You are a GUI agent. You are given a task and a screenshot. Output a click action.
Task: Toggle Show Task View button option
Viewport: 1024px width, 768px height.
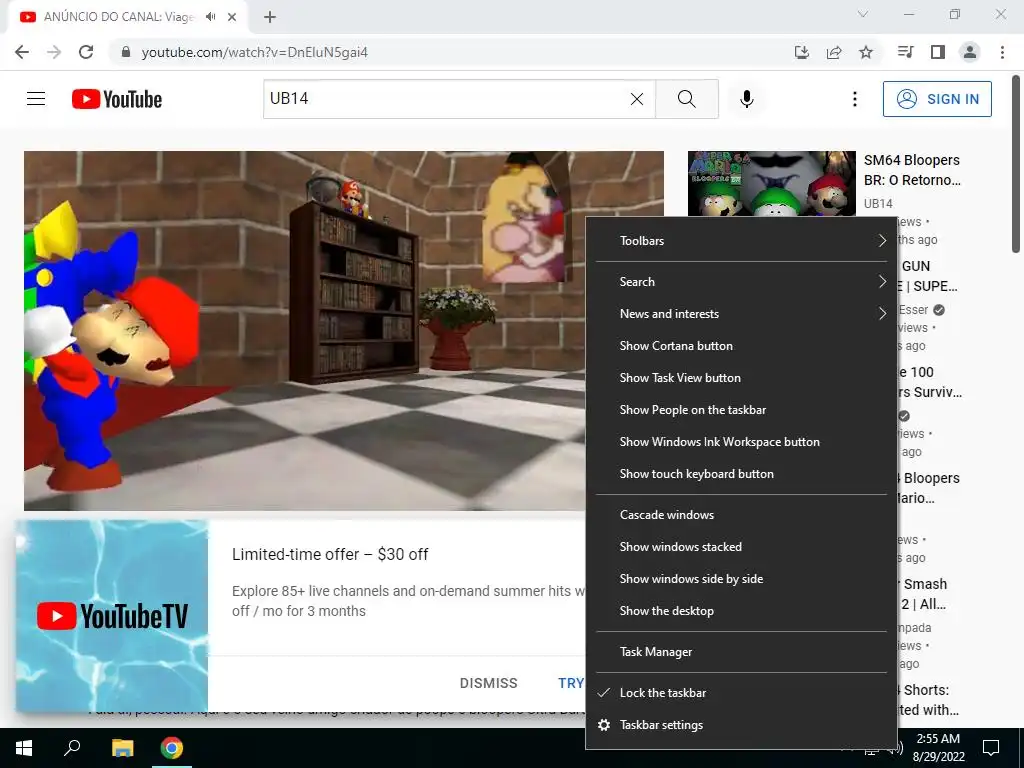click(741, 378)
